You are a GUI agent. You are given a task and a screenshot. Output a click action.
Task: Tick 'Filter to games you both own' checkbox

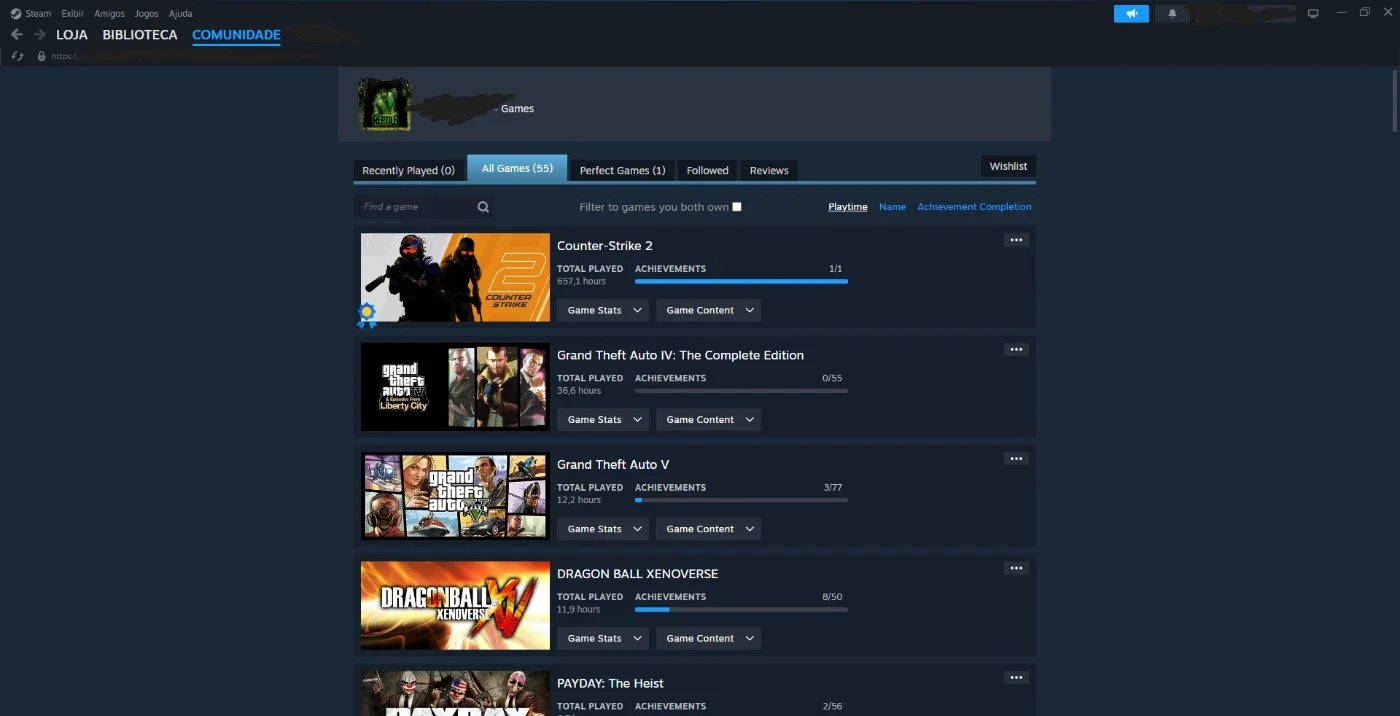pyautogui.click(x=737, y=207)
